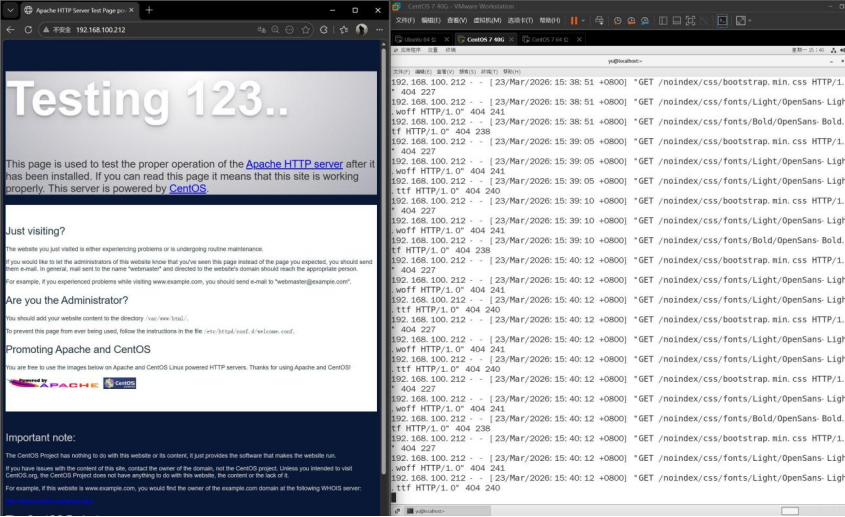
Task: Click the zoom magnifier icon in address bar
Action: 275,30
